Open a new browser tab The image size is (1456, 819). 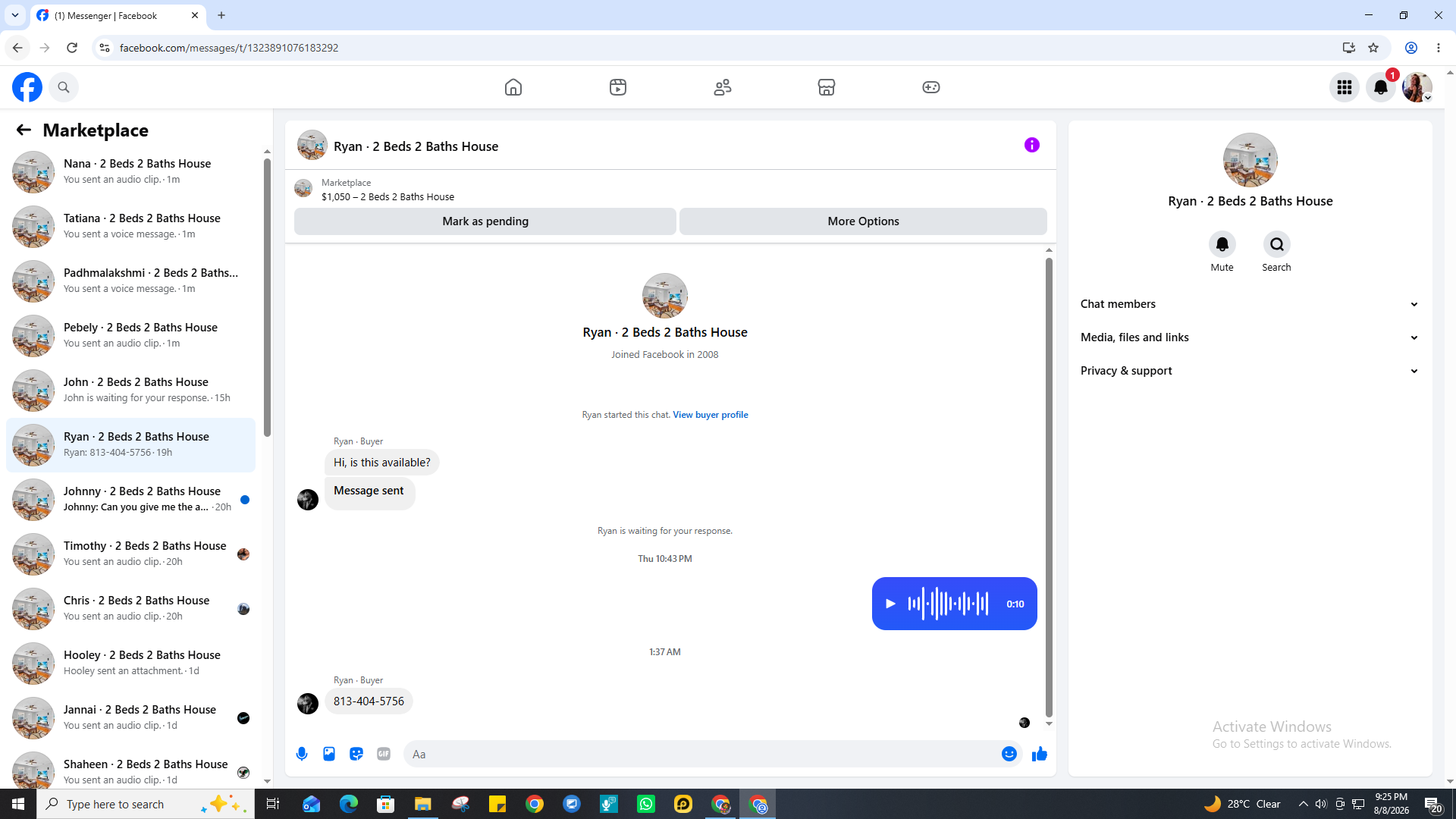point(221,15)
